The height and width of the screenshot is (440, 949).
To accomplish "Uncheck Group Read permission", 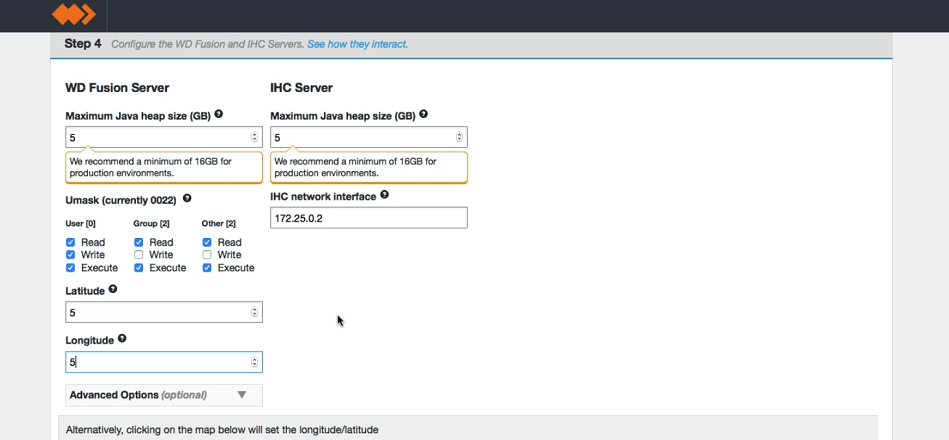I will click(x=139, y=242).
